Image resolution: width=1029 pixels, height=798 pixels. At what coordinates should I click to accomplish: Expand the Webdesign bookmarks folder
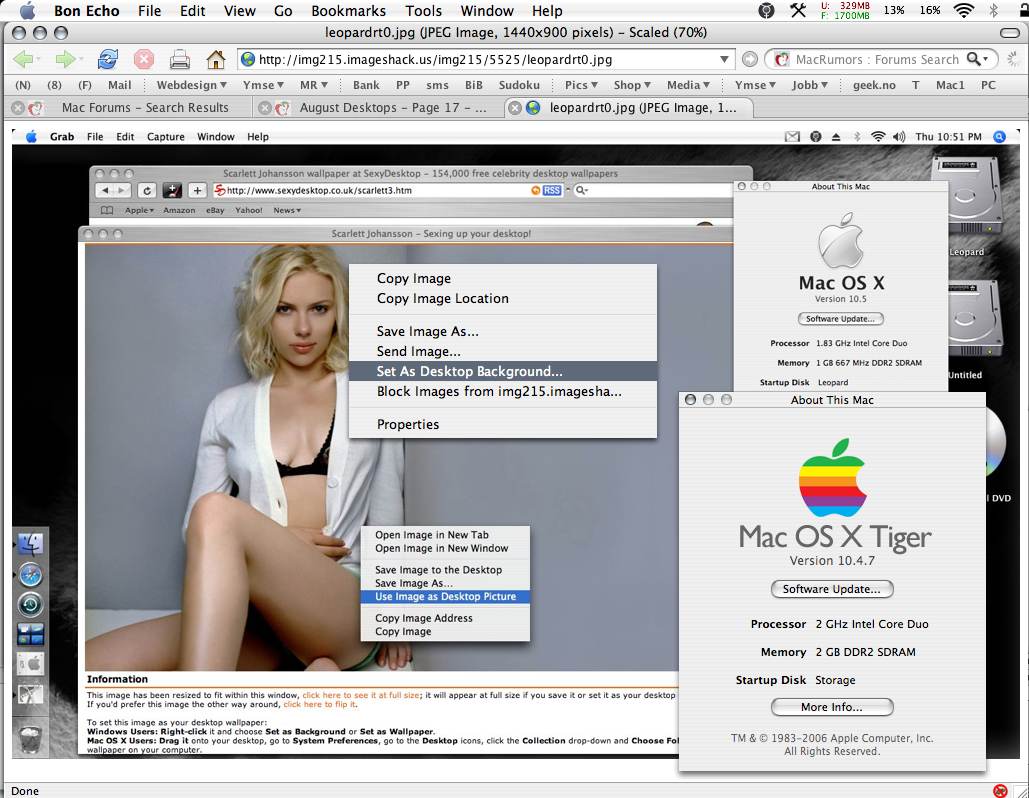[192, 85]
